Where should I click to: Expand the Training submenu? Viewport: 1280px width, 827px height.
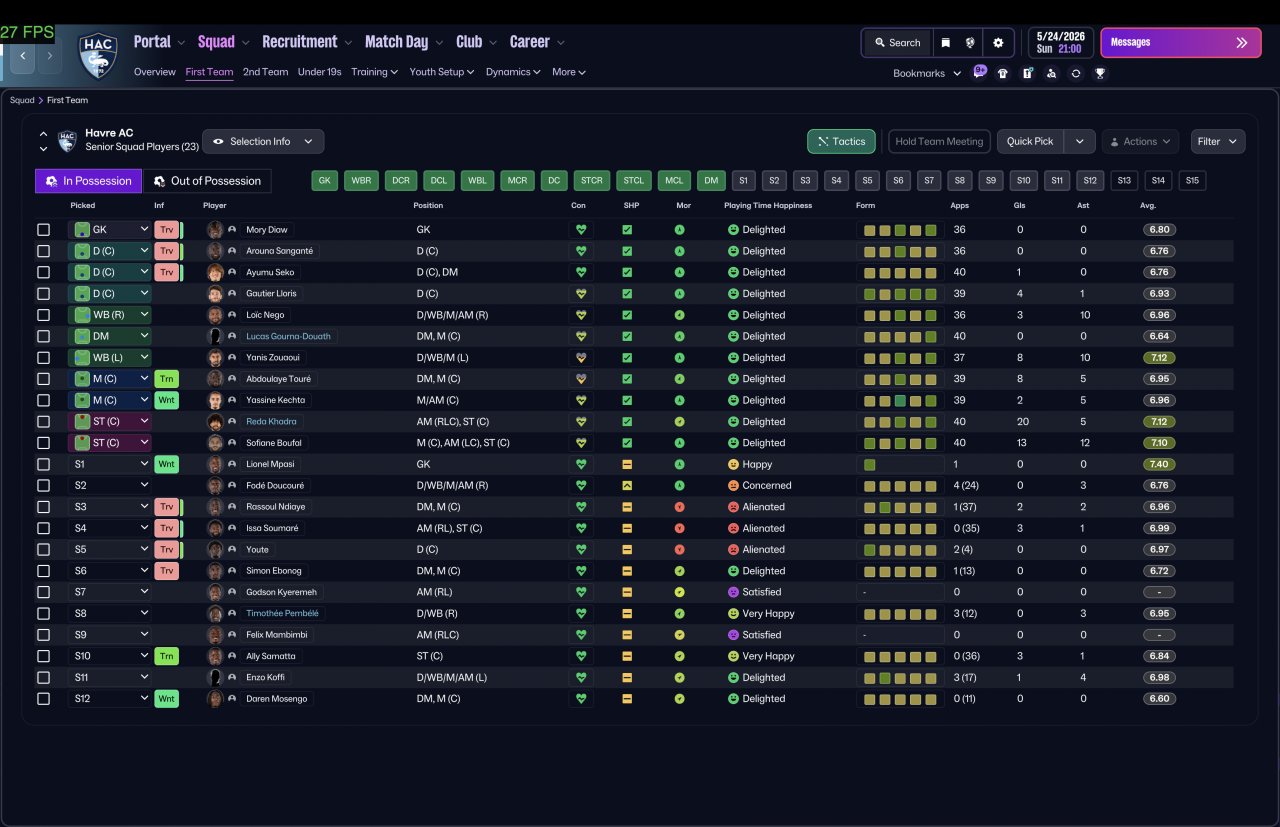click(x=375, y=72)
